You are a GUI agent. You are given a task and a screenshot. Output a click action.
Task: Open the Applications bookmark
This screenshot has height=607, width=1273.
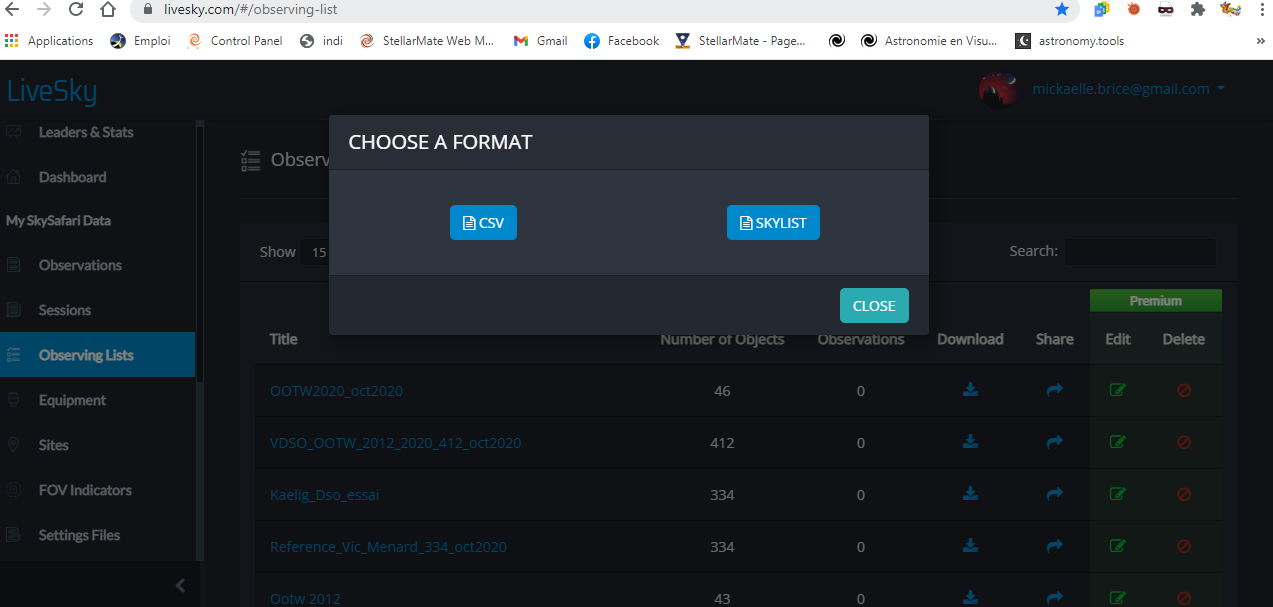[x=49, y=41]
